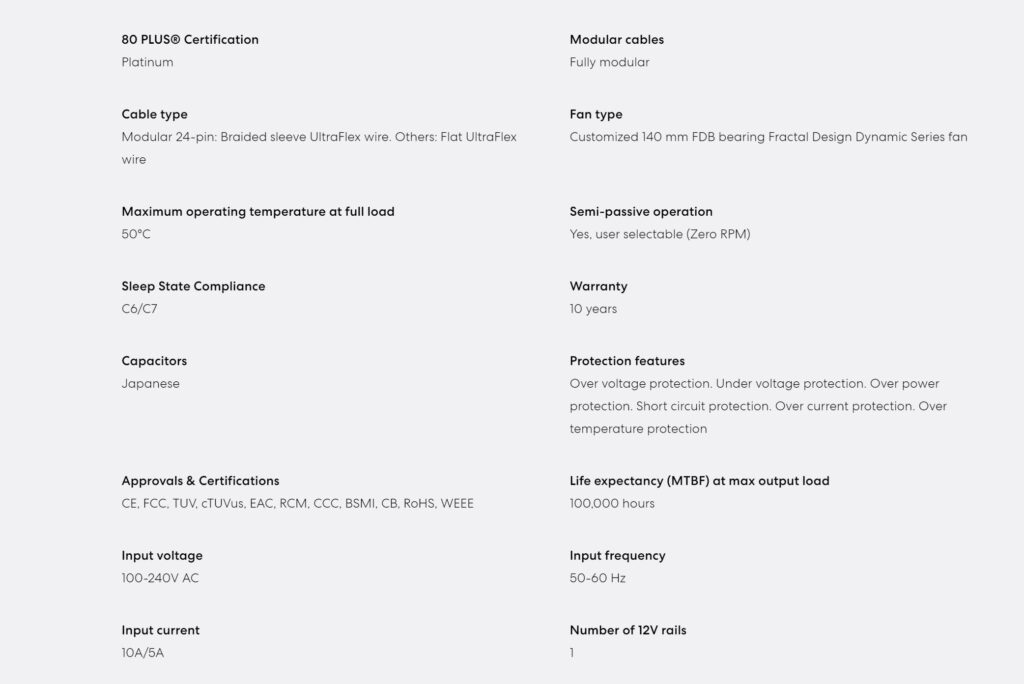Click the Capacitors label
The height and width of the screenshot is (684, 1024).
(154, 361)
